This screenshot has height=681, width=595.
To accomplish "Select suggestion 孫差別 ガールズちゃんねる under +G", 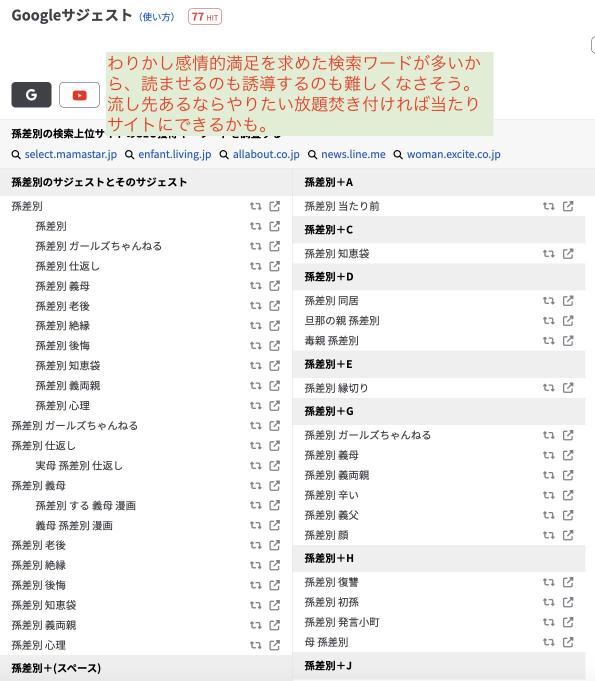I will [368, 435].
